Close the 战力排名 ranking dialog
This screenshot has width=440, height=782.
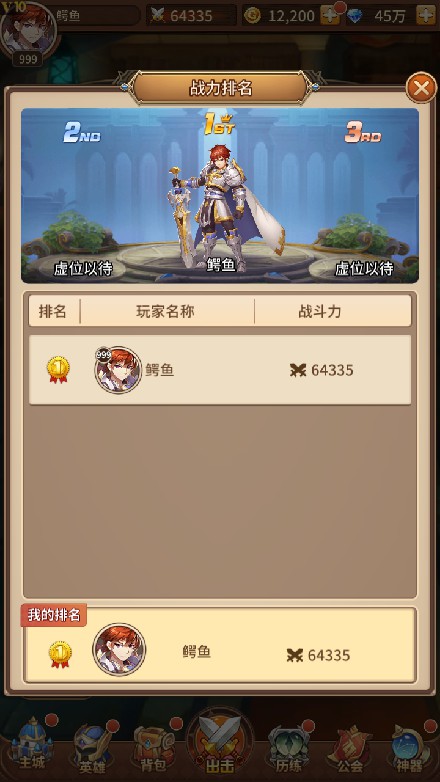422,89
